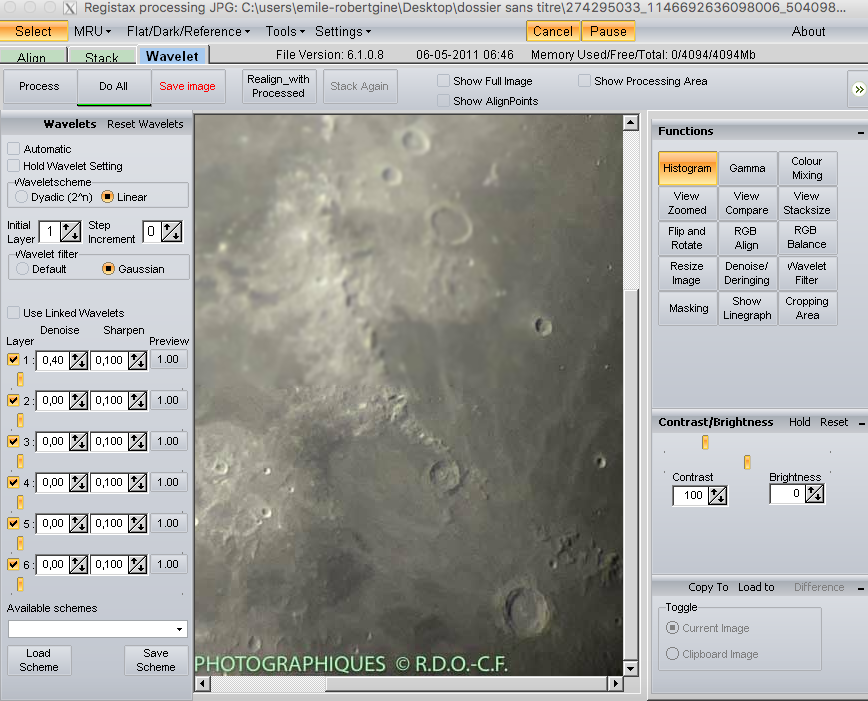Open the MRU dropdown menu

92,31
